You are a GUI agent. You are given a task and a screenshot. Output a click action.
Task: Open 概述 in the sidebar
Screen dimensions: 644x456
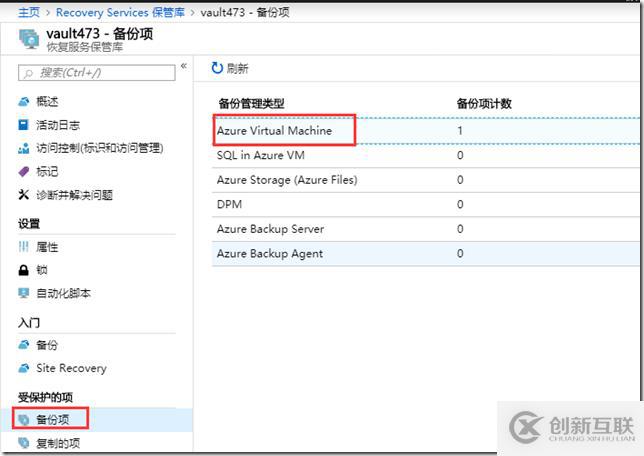tap(47, 101)
